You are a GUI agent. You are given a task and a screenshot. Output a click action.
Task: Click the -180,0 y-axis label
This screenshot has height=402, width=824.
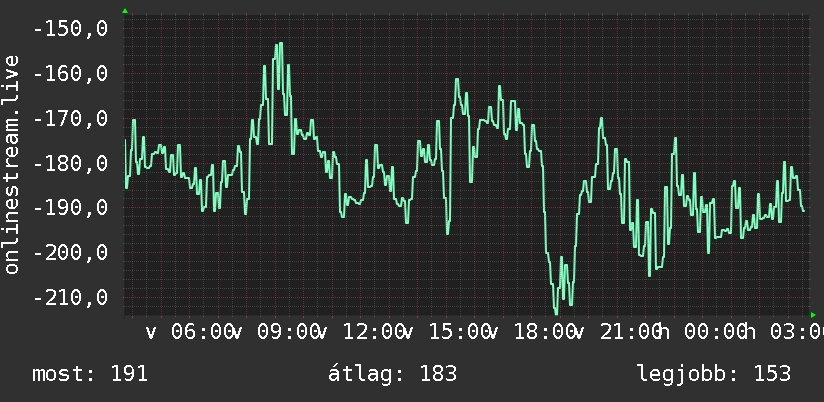click(70, 163)
